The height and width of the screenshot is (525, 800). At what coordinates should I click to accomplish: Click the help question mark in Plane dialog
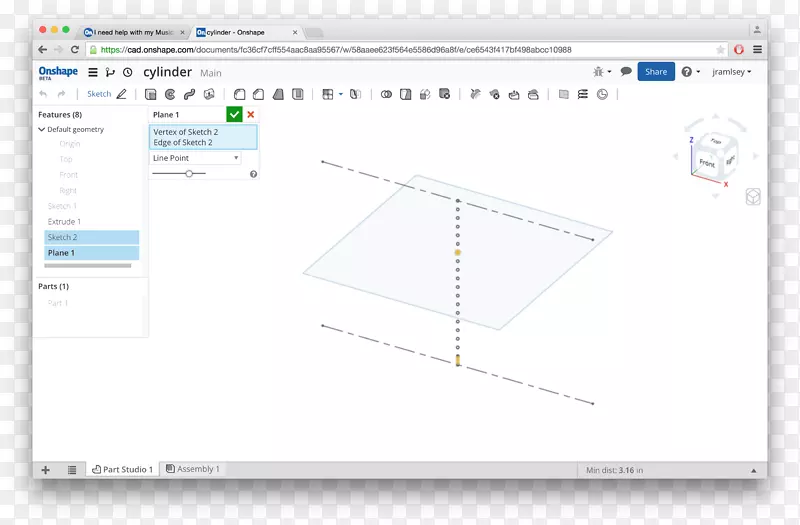coord(253,174)
